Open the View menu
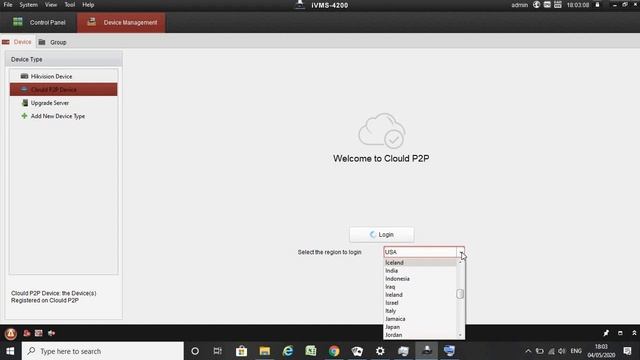Image resolution: width=640 pixels, height=360 pixels. (x=51, y=5)
